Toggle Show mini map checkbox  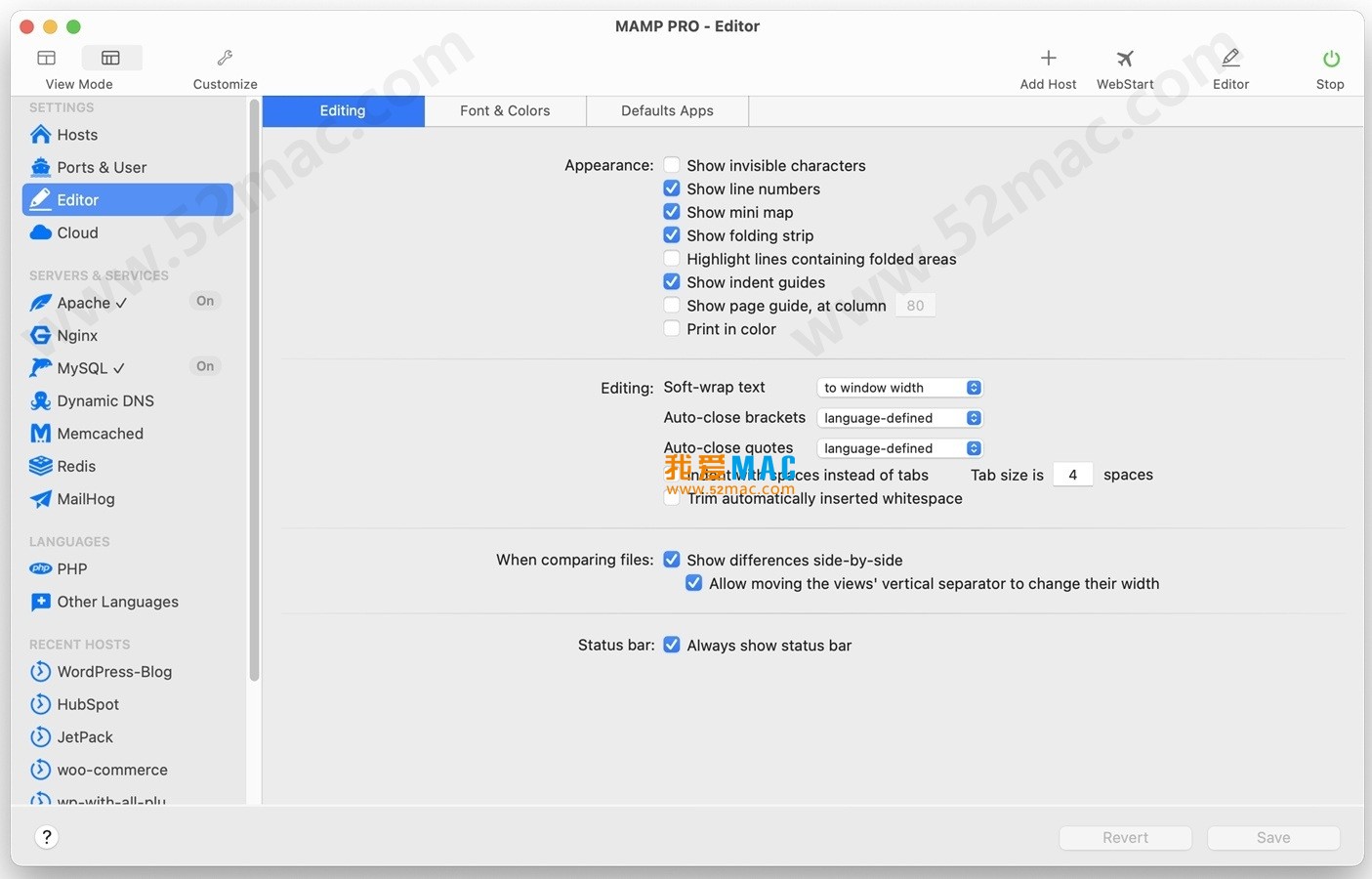[x=672, y=212]
